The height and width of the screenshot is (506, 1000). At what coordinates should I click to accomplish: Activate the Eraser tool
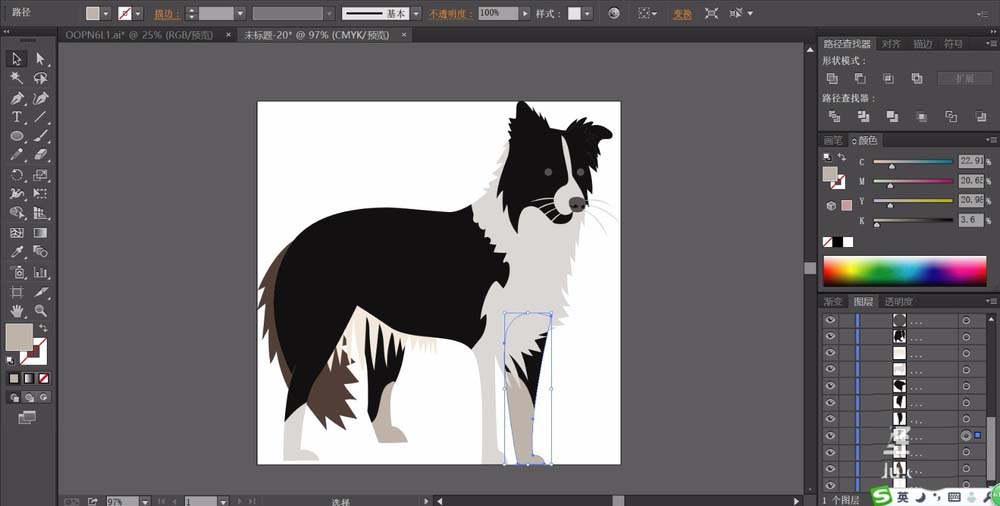pos(41,155)
